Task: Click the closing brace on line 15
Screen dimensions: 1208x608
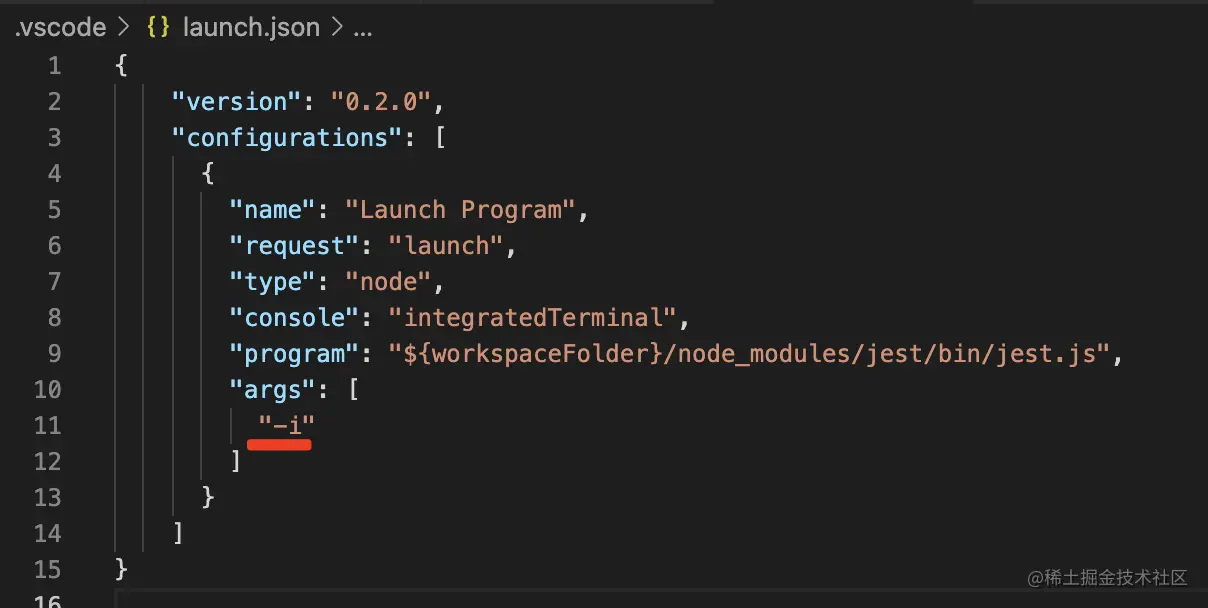Action: (121, 569)
